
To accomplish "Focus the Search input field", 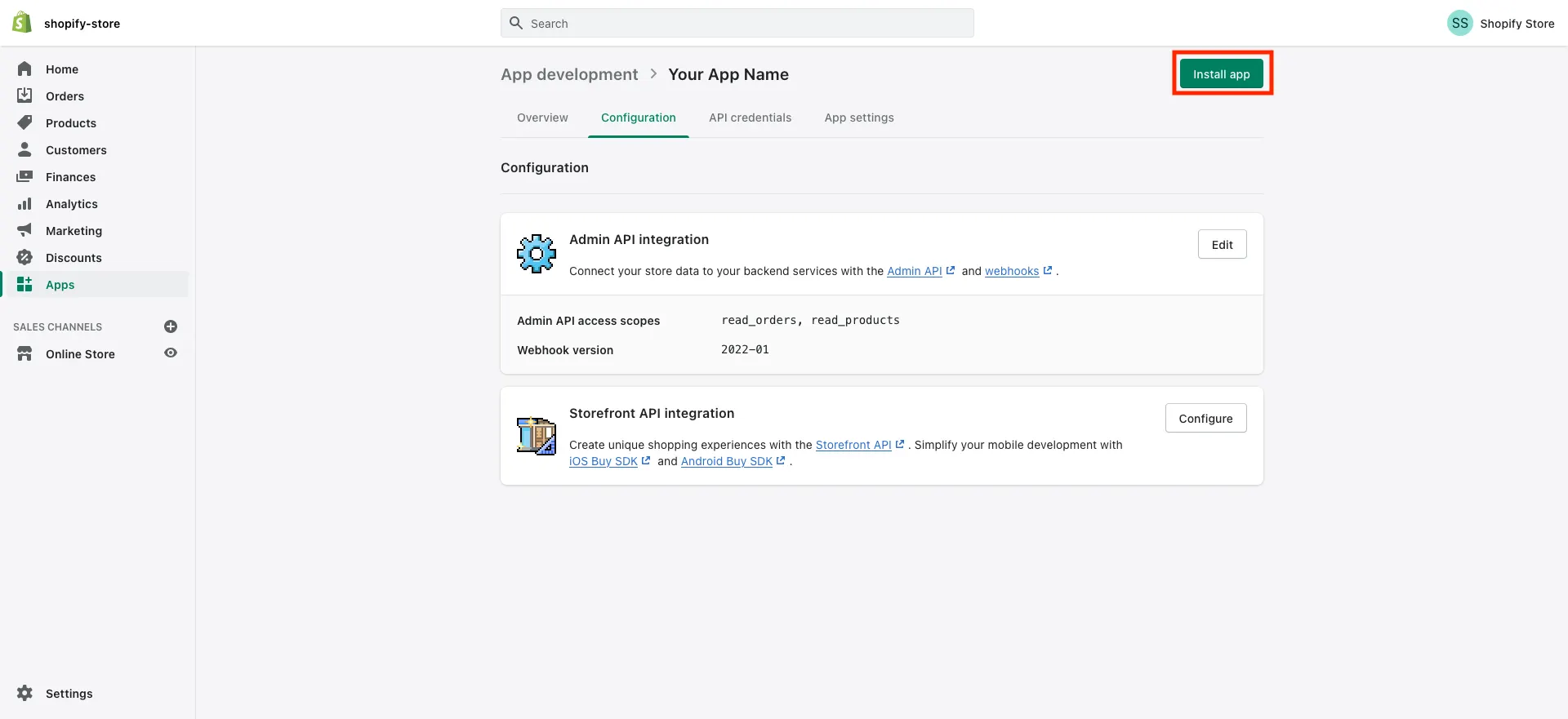I will pos(737,23).
